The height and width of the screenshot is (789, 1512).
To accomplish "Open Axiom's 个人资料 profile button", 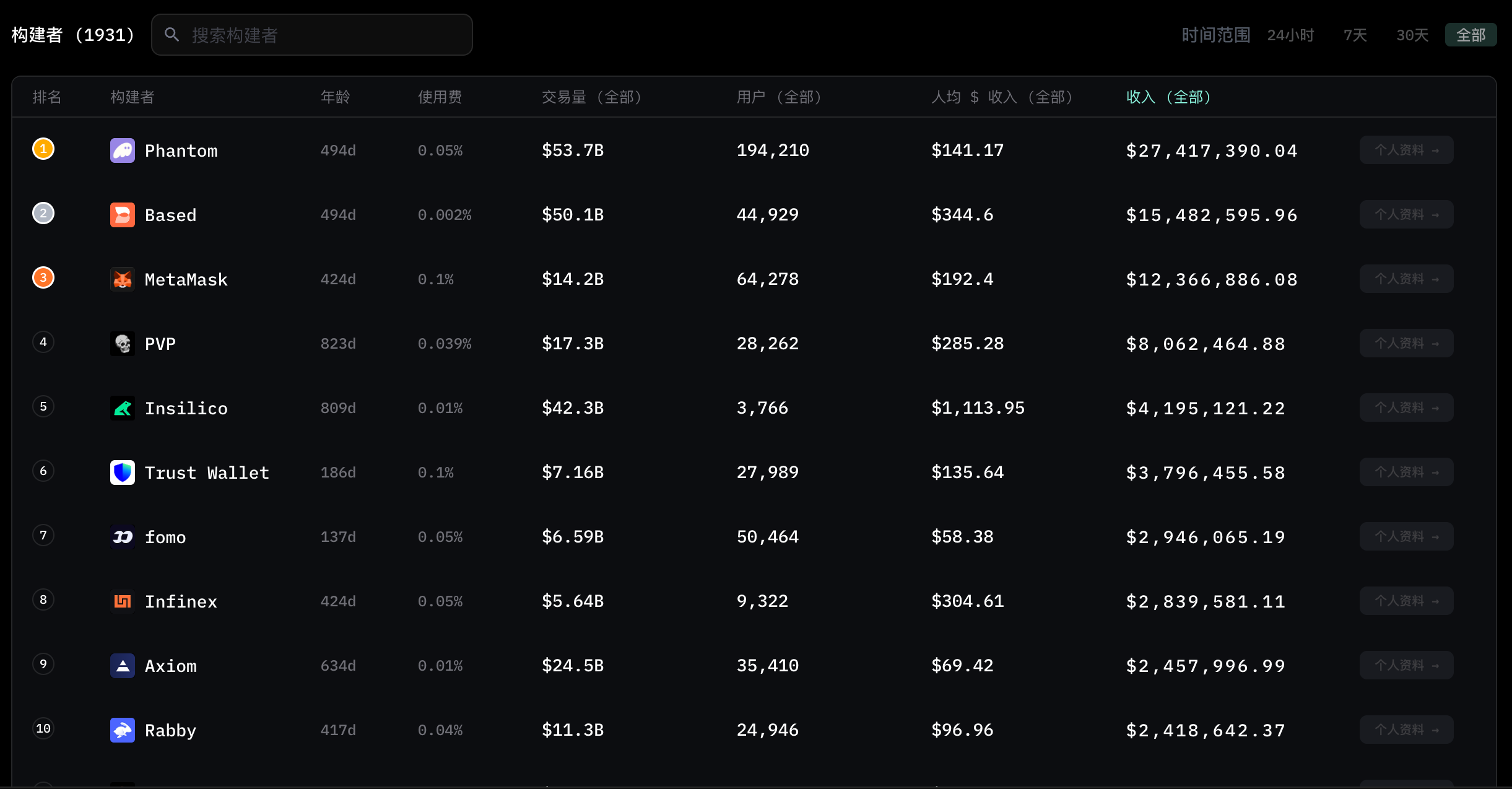I will pos(1406,665).
